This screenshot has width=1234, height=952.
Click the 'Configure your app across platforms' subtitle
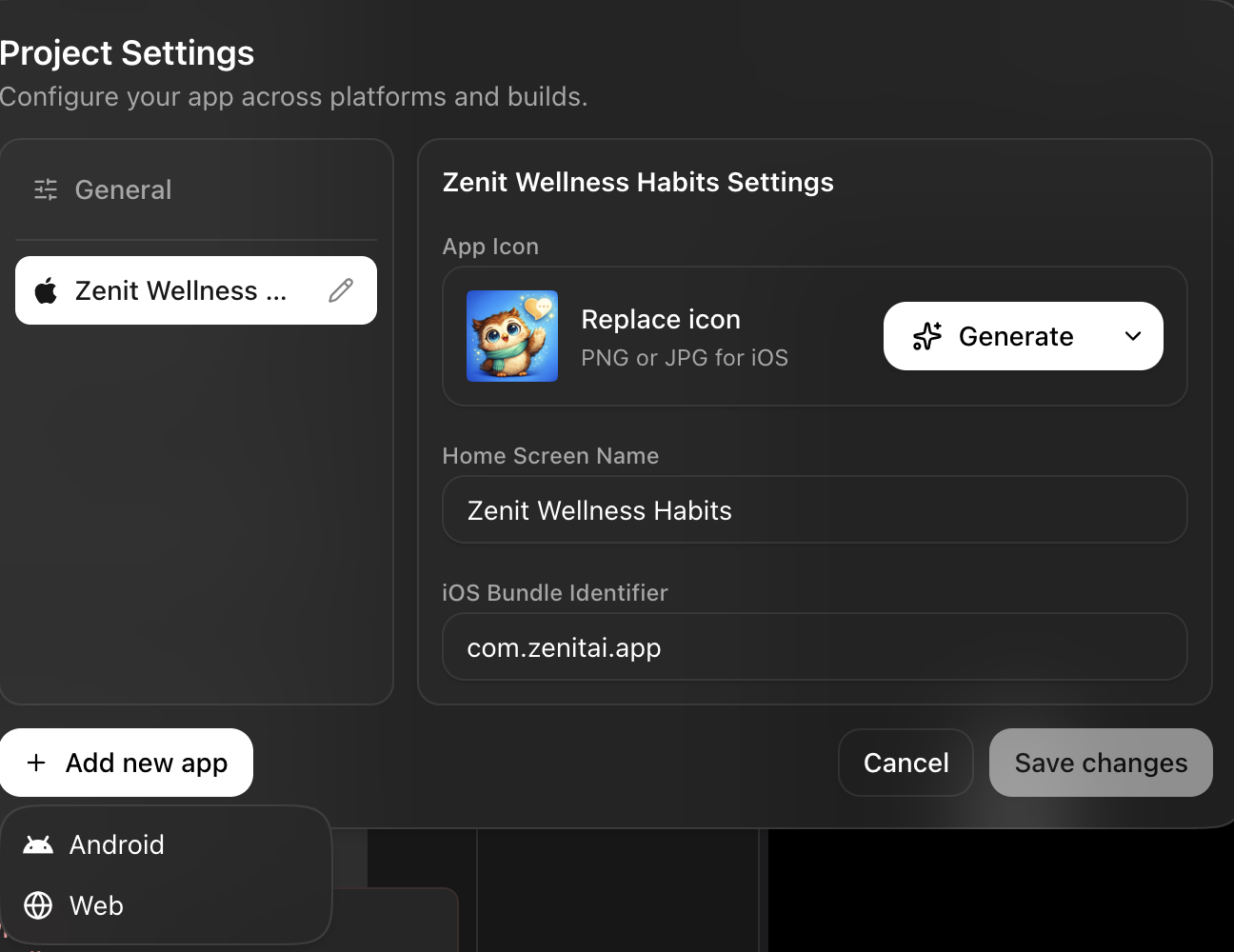[x=294, y=97]
